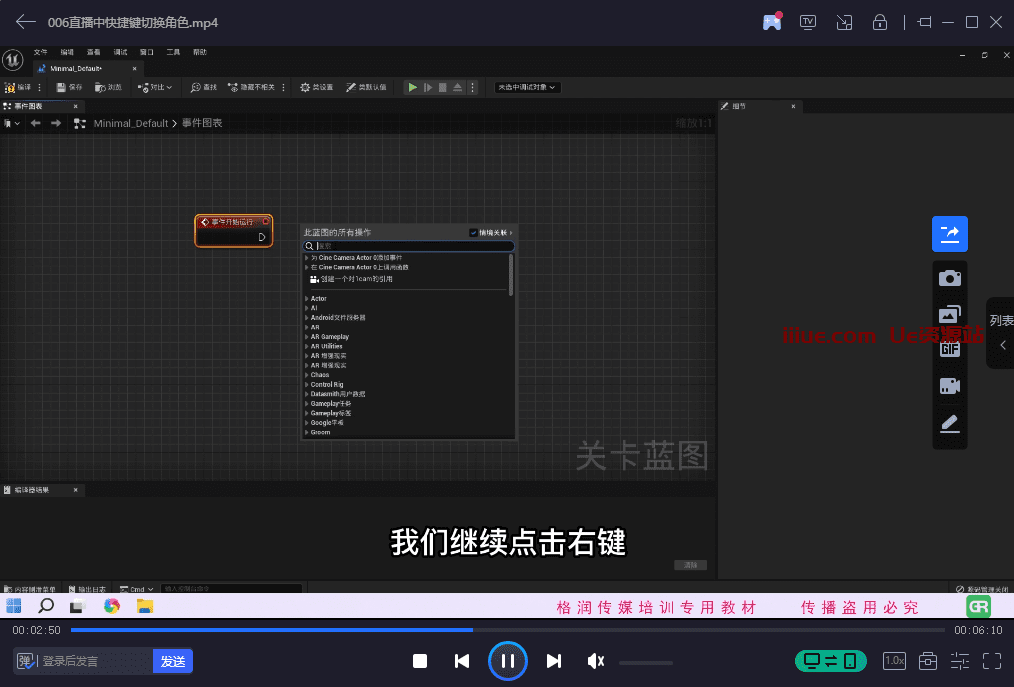Enter fullscreen mode in the player
1014x687 pixels.
coord(992,661)
